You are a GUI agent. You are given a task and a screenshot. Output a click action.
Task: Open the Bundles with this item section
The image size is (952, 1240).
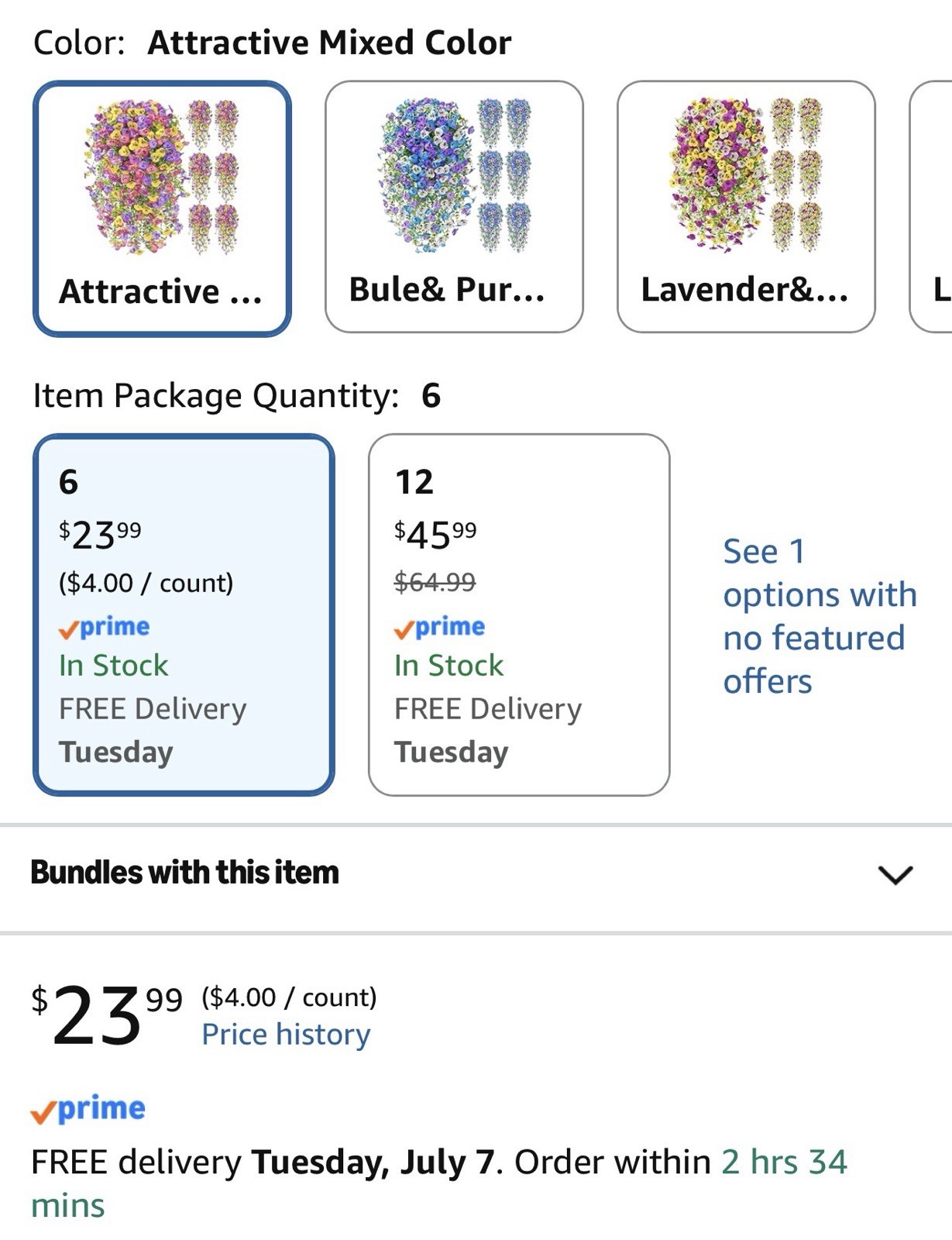pos(476,873)
